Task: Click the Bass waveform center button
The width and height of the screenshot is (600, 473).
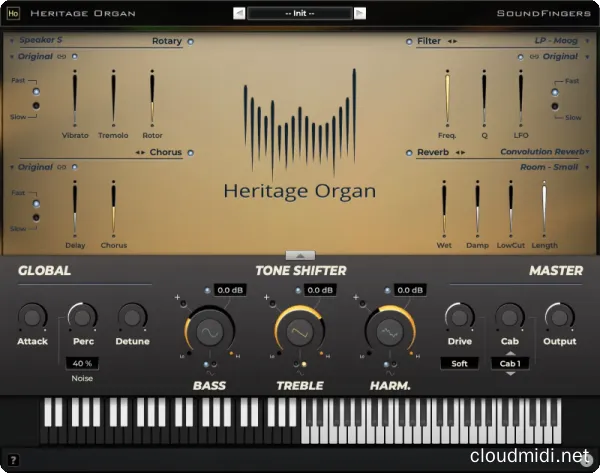Action: click(x=210, y=332)
